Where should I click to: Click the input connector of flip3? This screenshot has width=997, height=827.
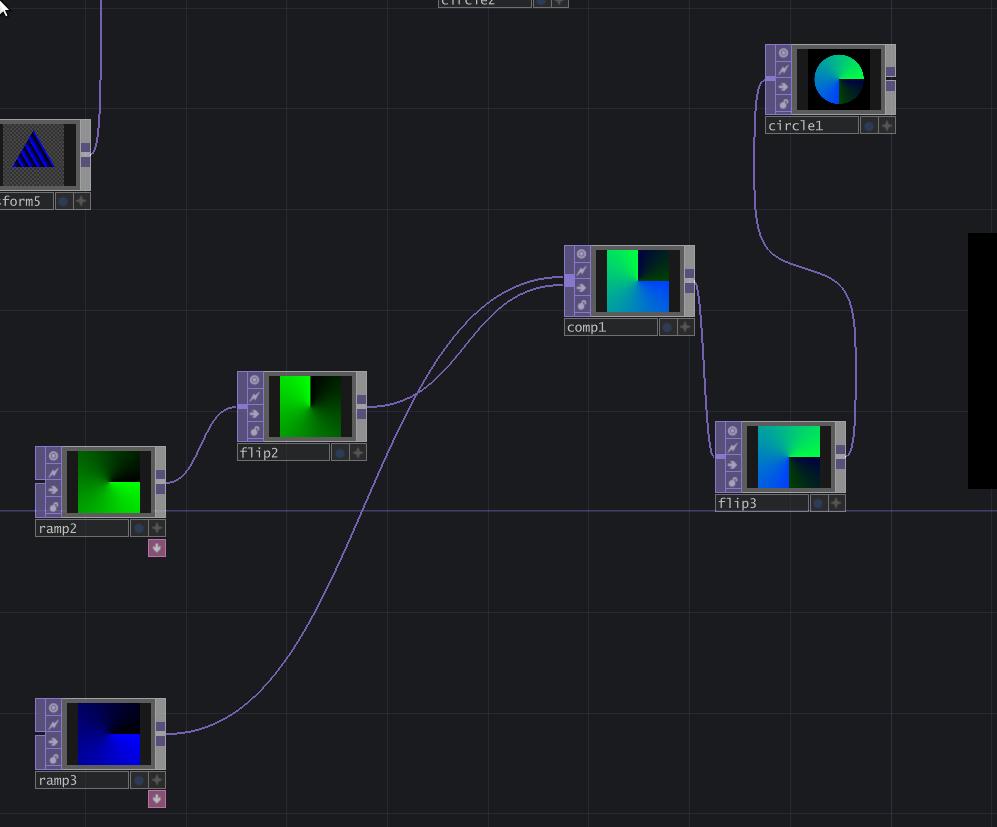720,456
